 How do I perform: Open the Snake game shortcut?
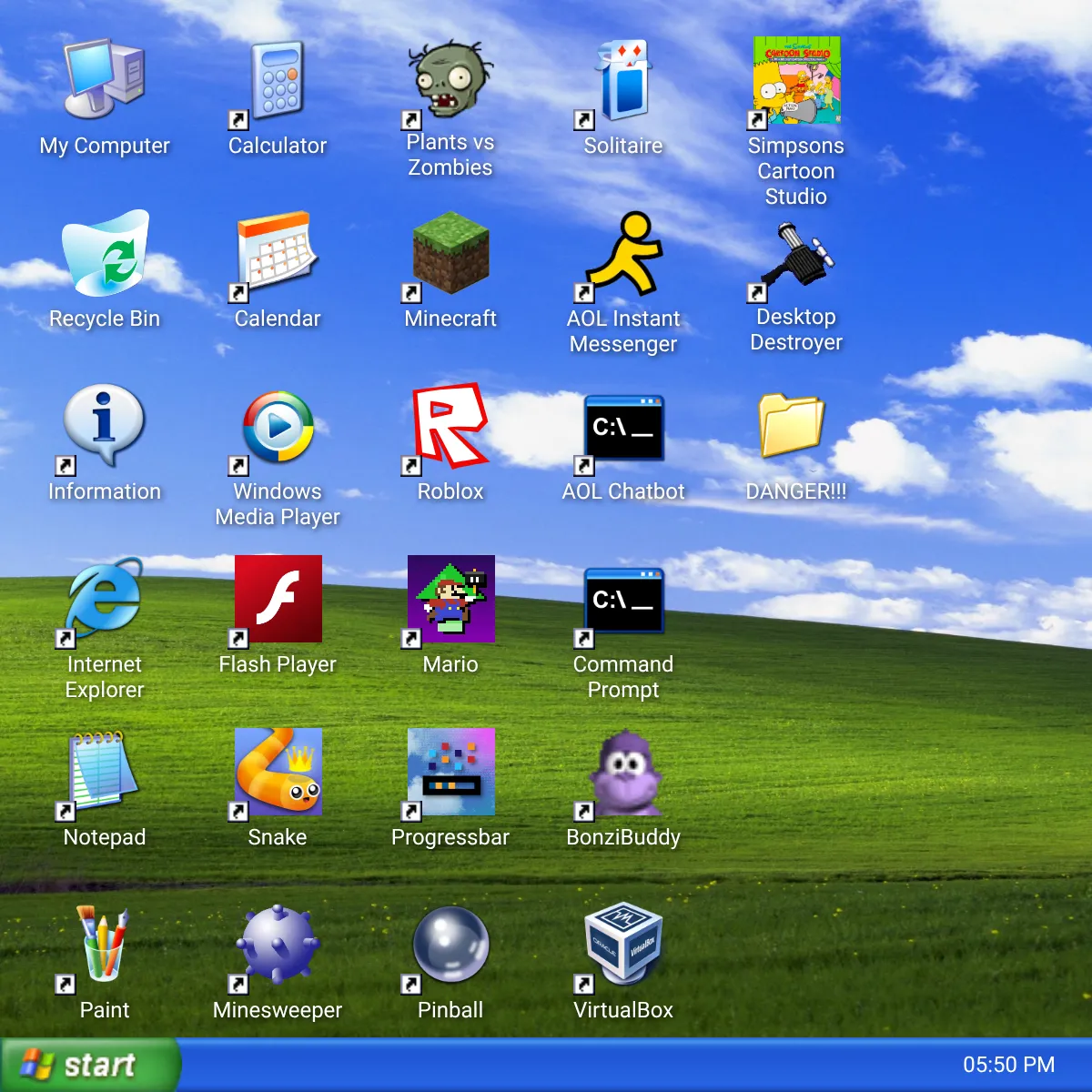(278, 773)
